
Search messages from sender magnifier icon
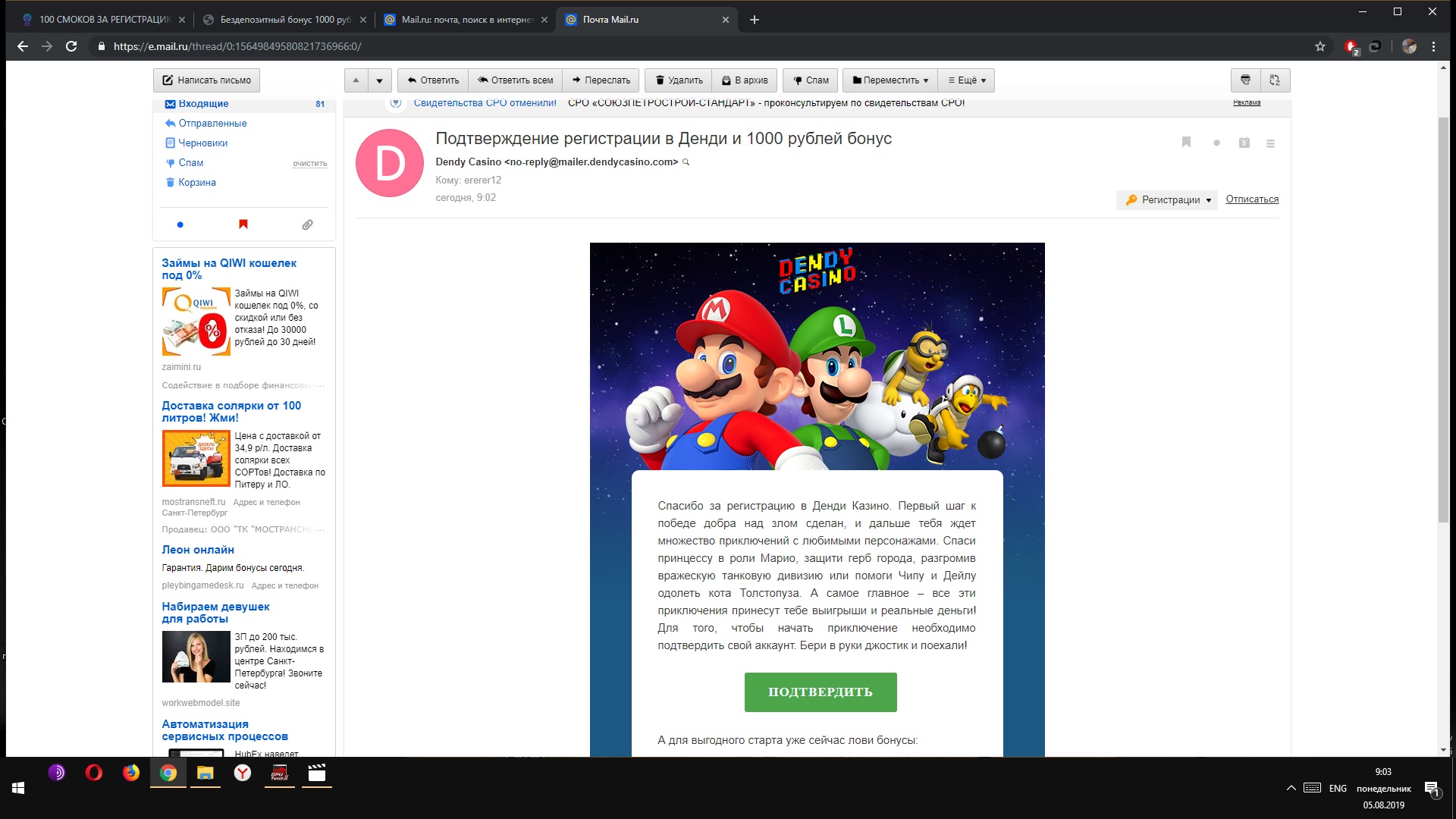pyautogui.click(x=686, y=162)
